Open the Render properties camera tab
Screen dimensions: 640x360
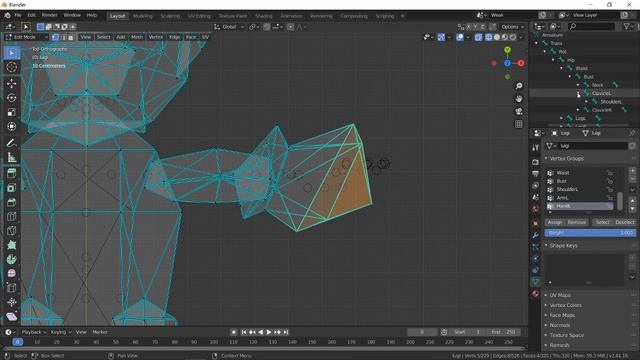536,162
